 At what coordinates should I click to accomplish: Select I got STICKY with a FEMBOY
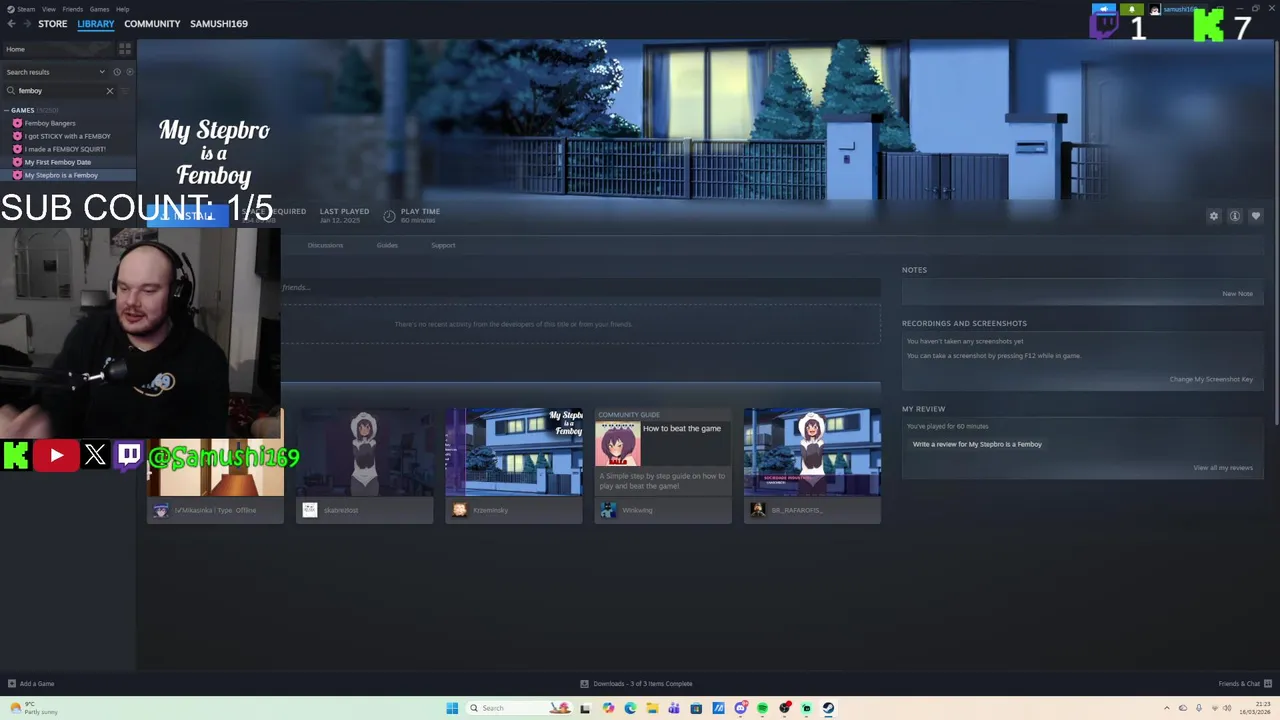(68, 136)
